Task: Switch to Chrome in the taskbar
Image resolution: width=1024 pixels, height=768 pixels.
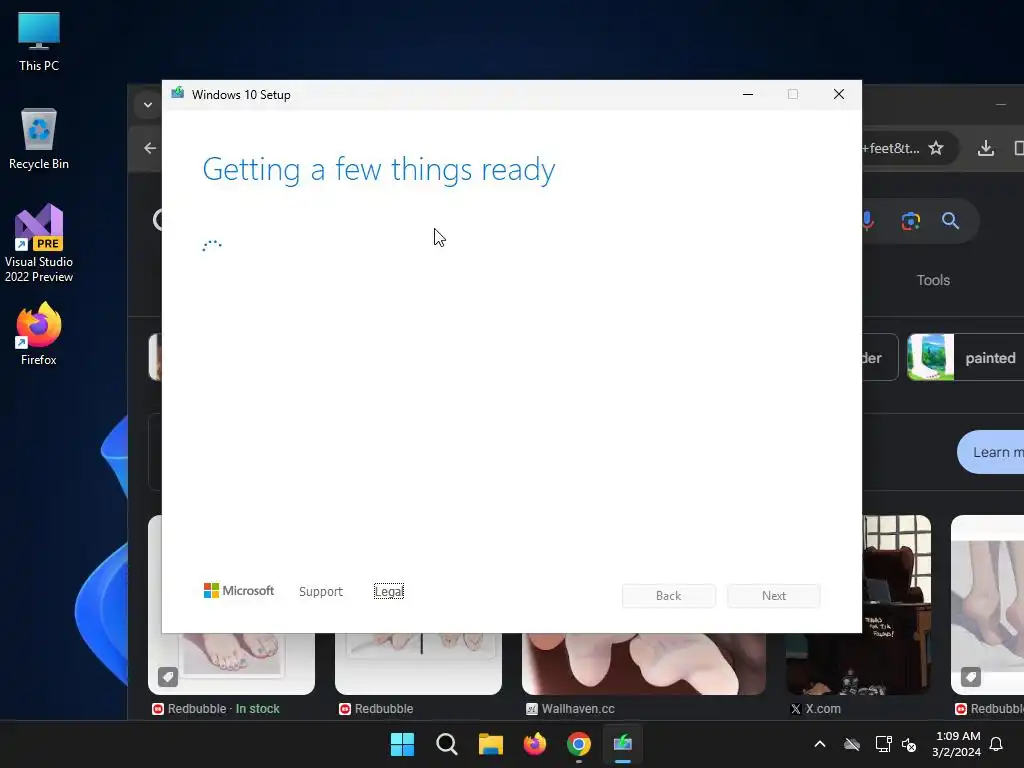Action: pos(579,744)
